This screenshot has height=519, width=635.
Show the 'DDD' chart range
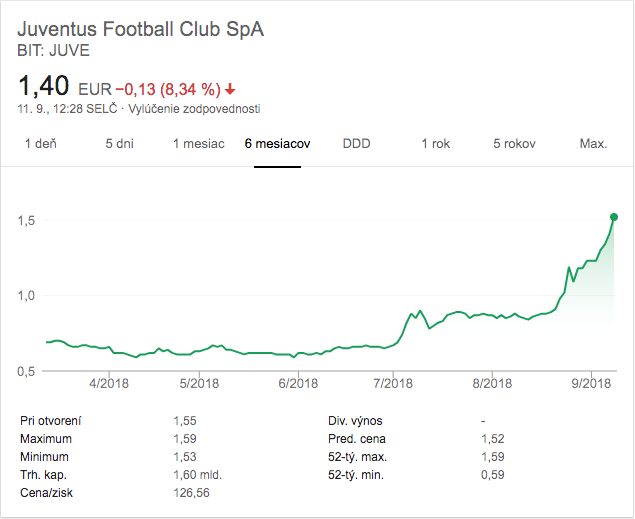click(356, 144)
